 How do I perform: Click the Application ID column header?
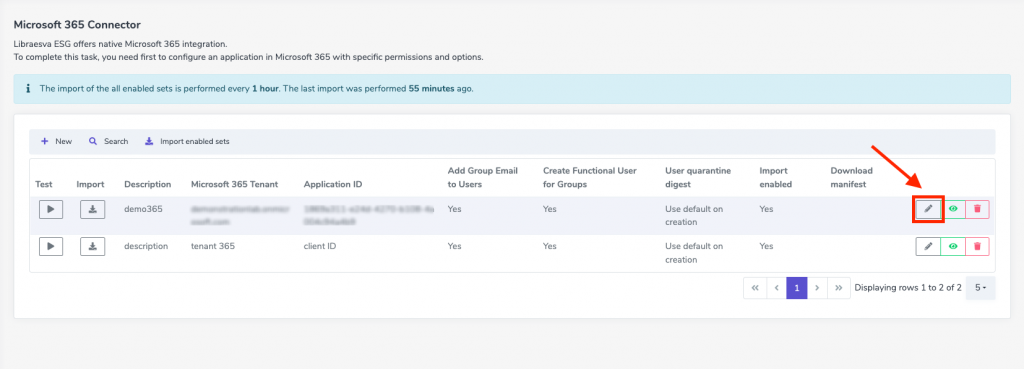333,184
